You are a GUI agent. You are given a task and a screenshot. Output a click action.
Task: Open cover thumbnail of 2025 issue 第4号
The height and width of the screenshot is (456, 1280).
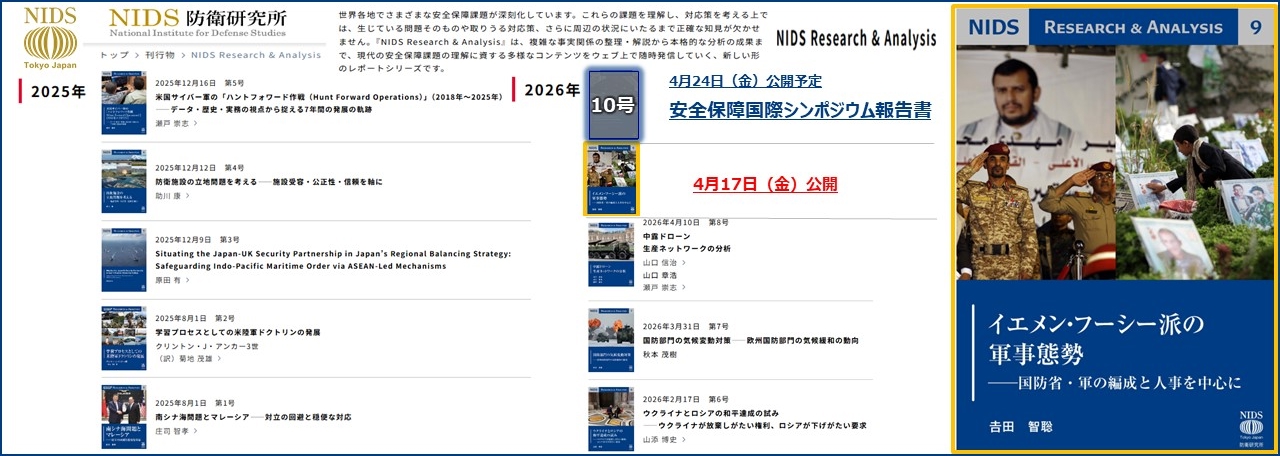123,182
